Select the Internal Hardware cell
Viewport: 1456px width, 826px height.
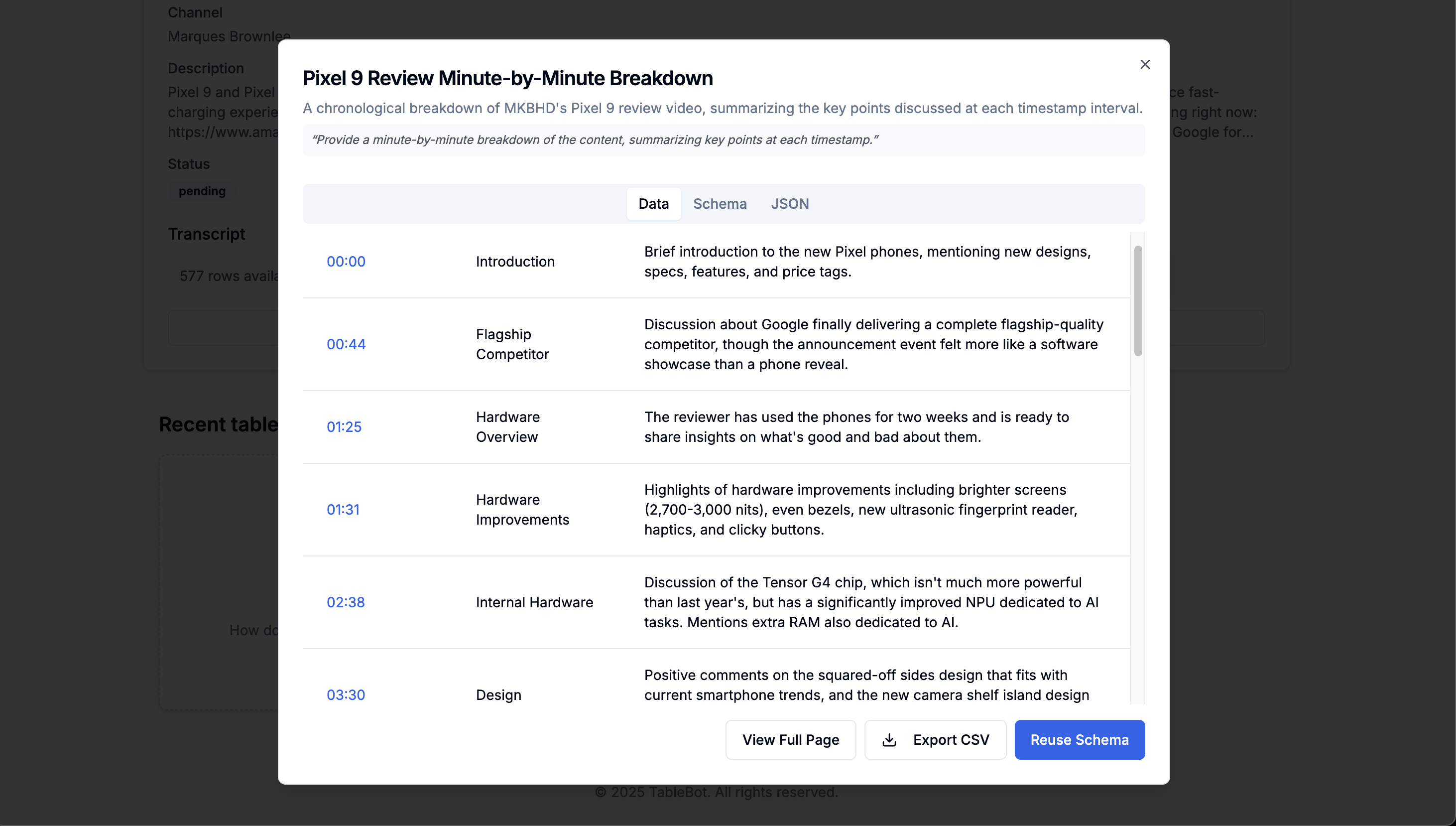point(534,602)
